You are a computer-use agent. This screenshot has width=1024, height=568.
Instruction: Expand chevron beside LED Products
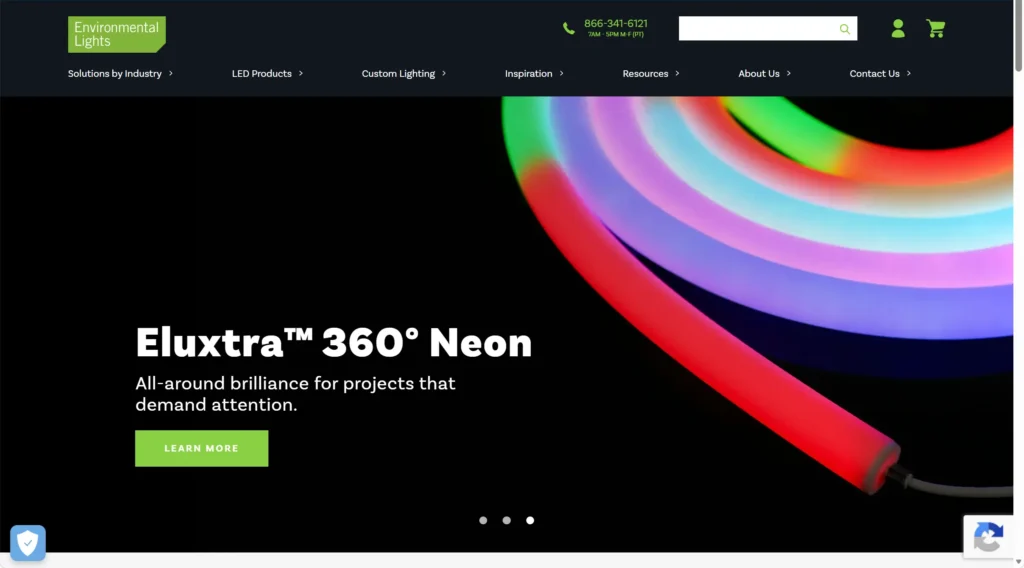(x=300, y=73)
